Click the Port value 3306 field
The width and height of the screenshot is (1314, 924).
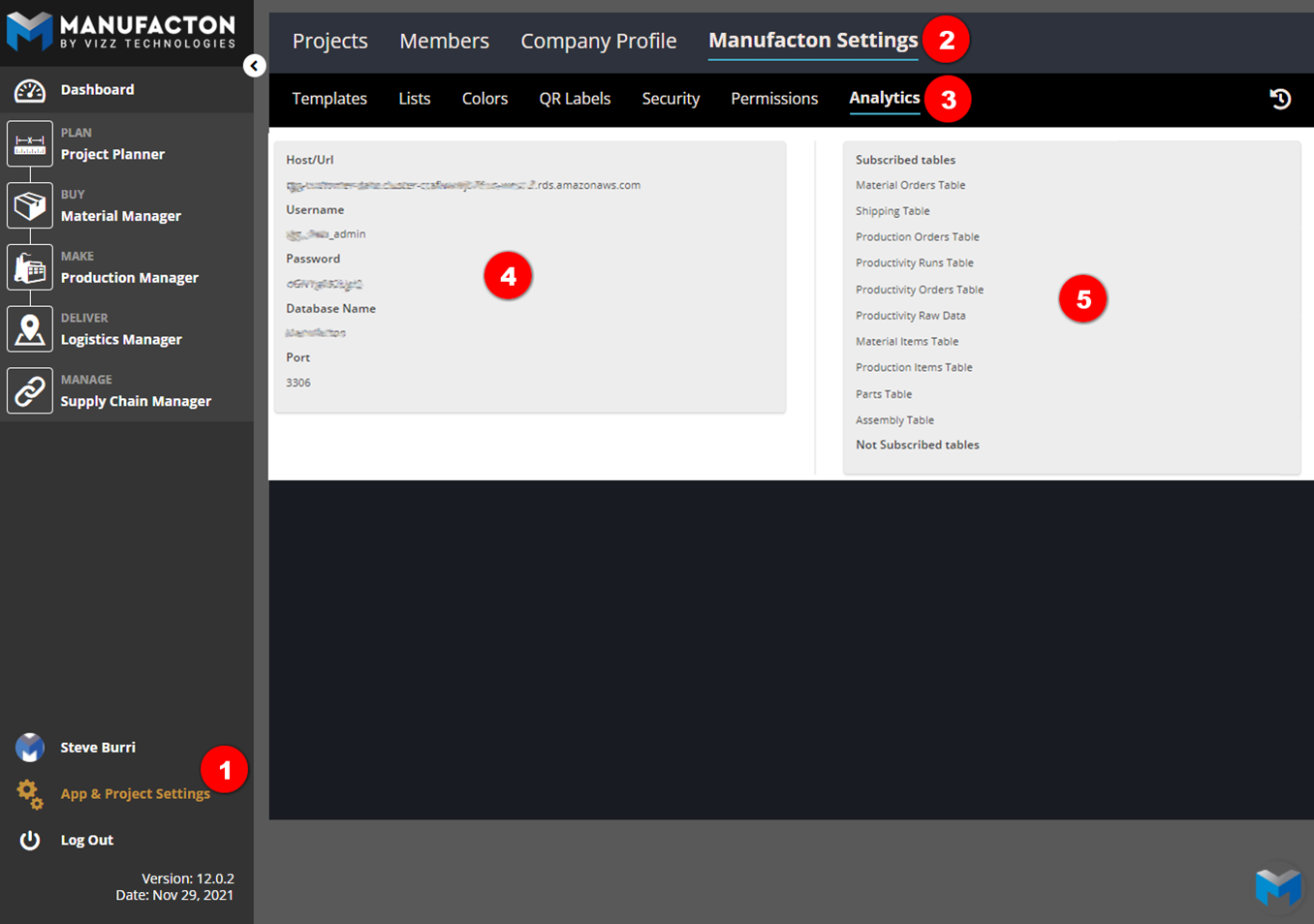pyautogui.click(x=298, y=383)
